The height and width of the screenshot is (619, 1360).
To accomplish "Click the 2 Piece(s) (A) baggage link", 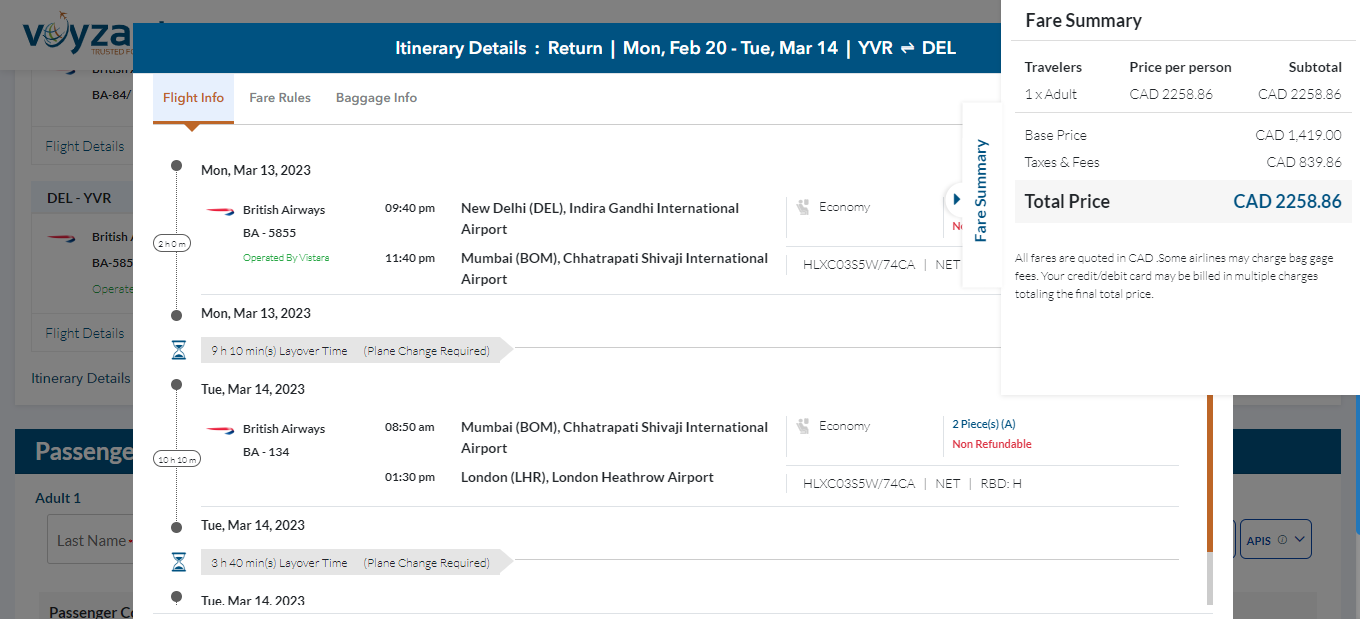I will (x=983, y=424).
